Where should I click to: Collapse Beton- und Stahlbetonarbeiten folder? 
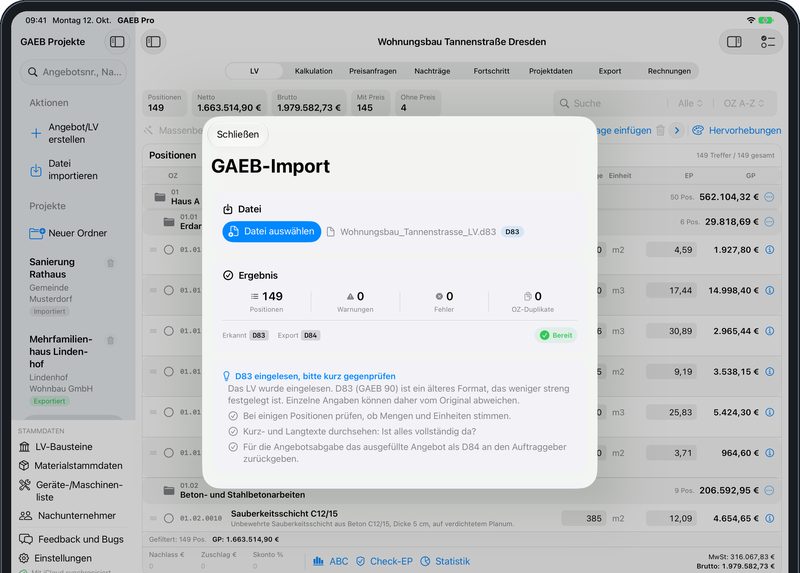pyautogui.click(x=169, y=490)
